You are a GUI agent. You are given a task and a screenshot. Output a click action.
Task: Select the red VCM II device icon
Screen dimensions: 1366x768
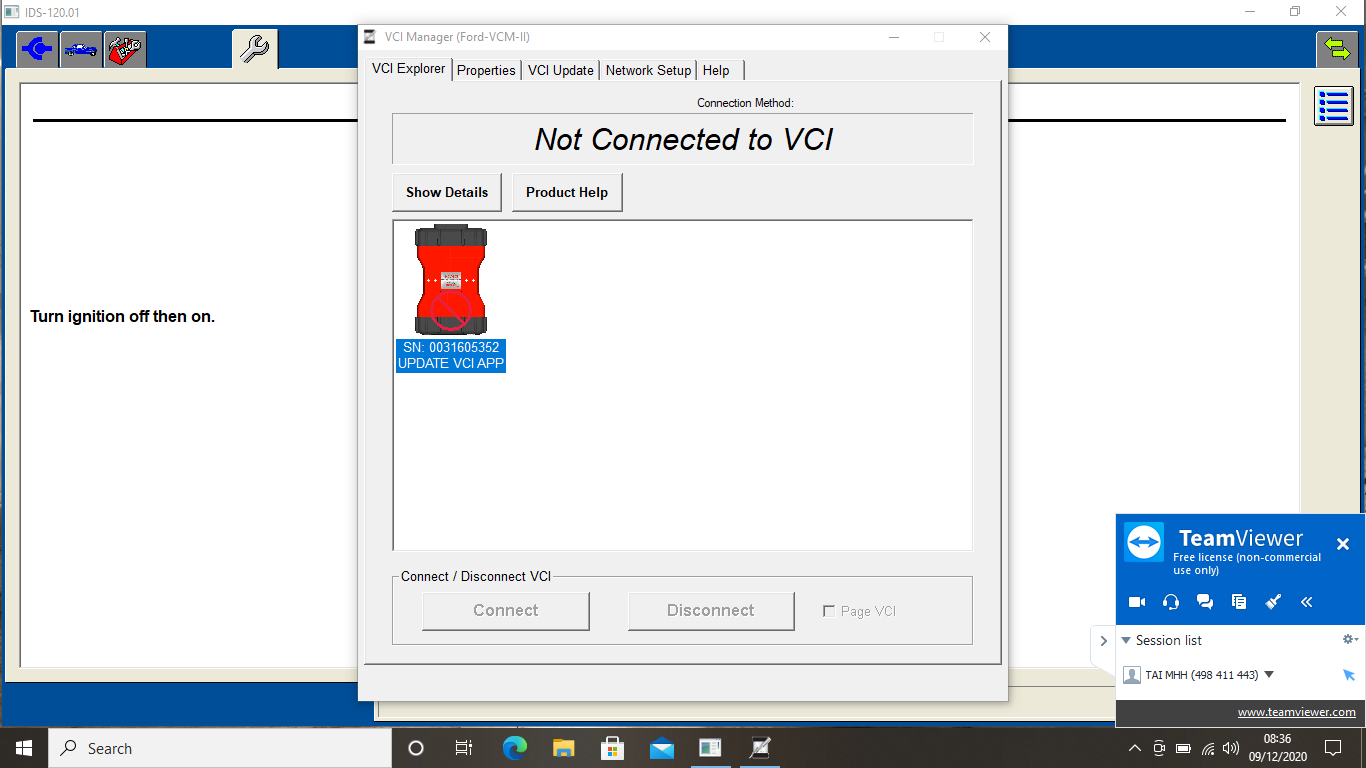pyautogui.click(x=451, y=280)
